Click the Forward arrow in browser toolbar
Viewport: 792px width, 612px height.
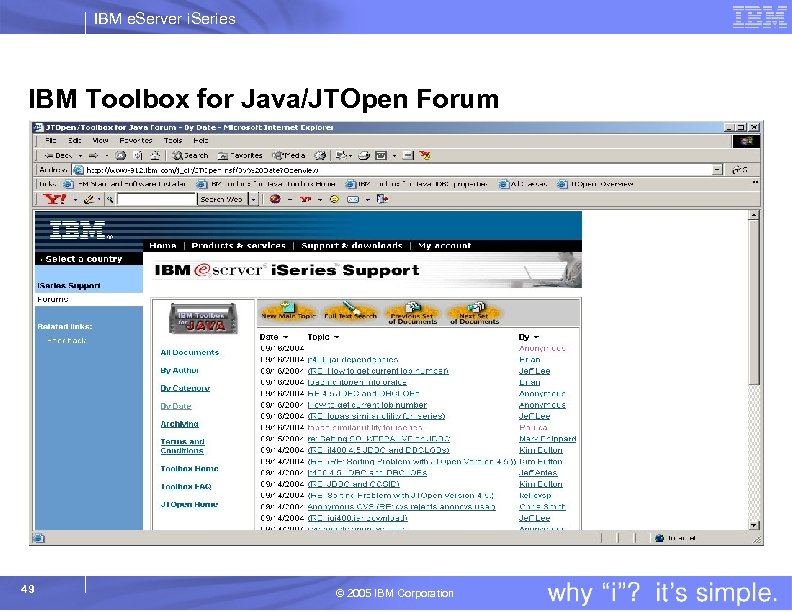coord(93,156)
